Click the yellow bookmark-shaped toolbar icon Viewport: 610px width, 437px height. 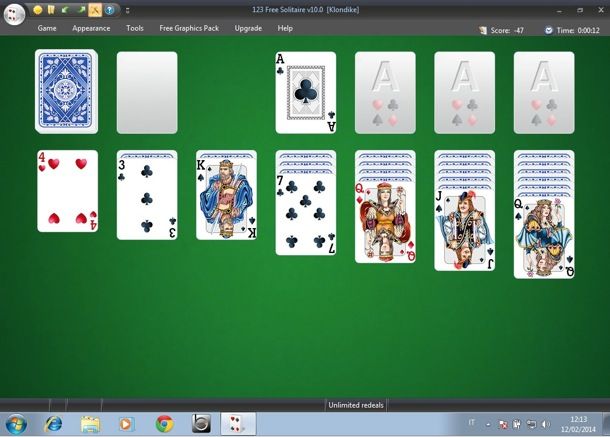(51, 10)
